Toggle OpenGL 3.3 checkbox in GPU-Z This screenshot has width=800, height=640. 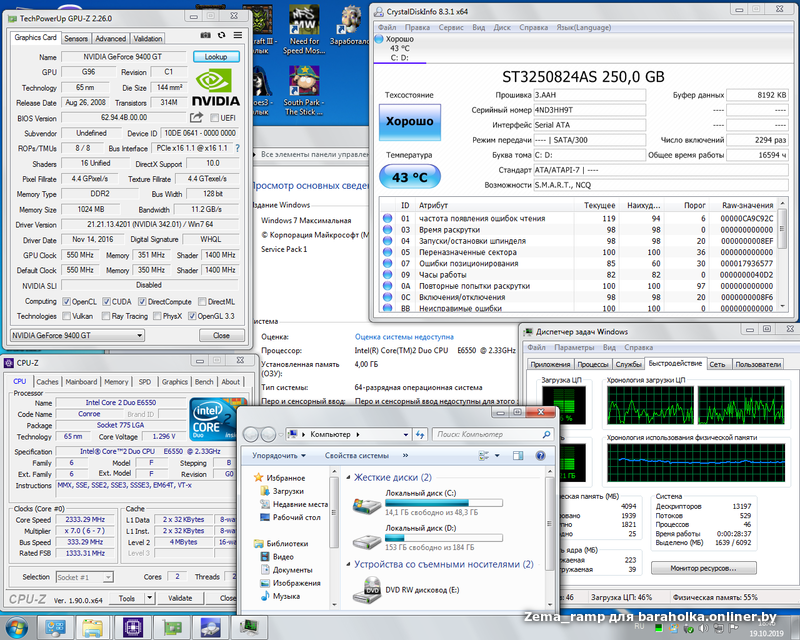(192, 316)
